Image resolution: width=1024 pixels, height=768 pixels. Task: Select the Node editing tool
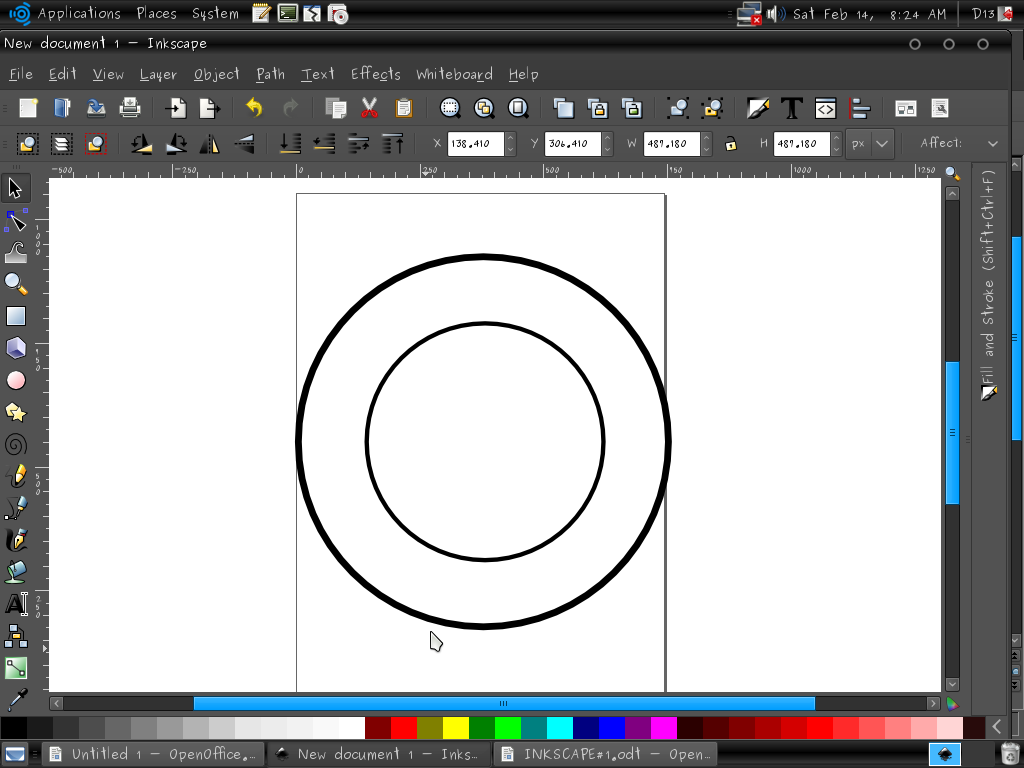click(x=16, y=219)
